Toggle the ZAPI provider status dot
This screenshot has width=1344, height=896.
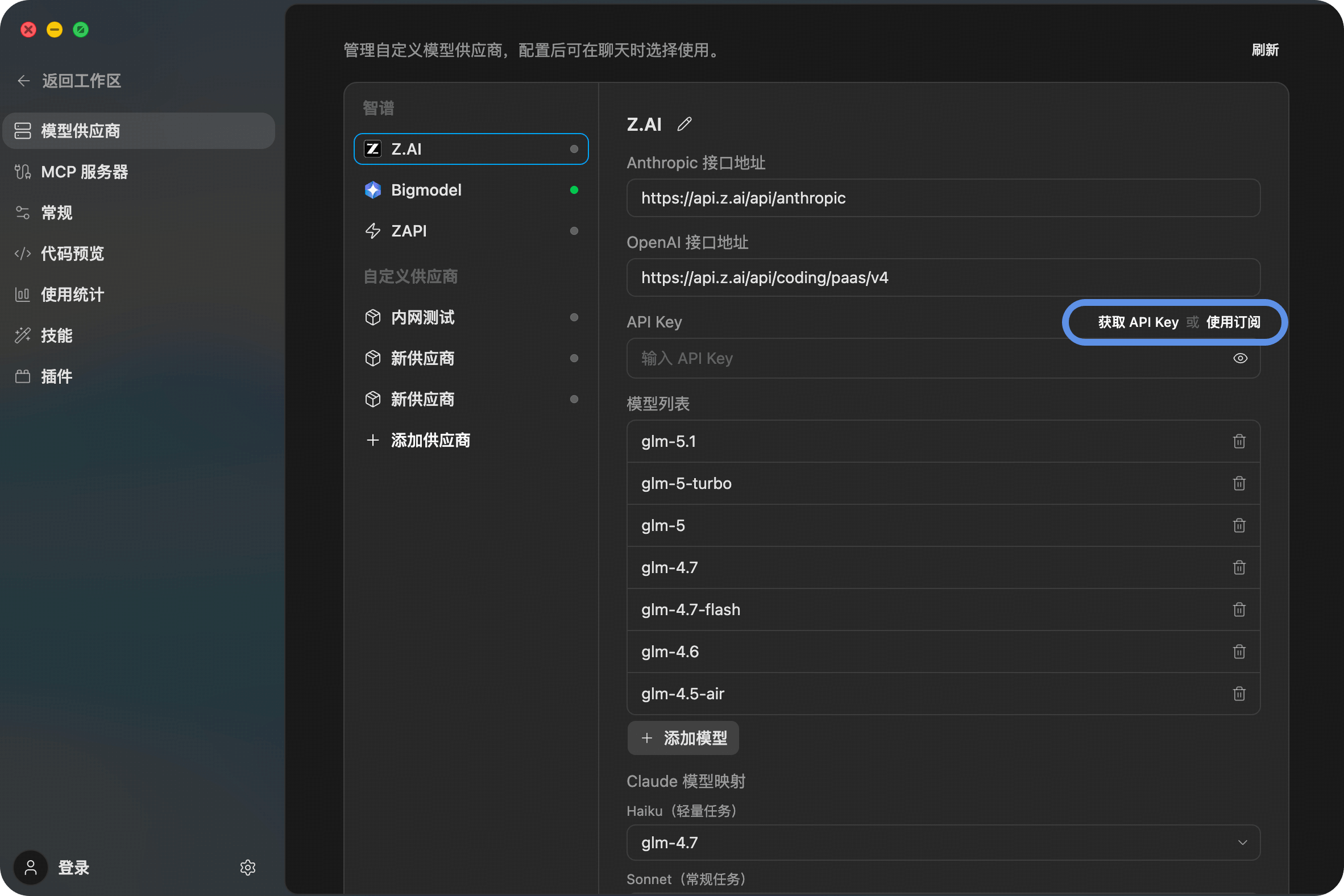(x=574, y=231)
